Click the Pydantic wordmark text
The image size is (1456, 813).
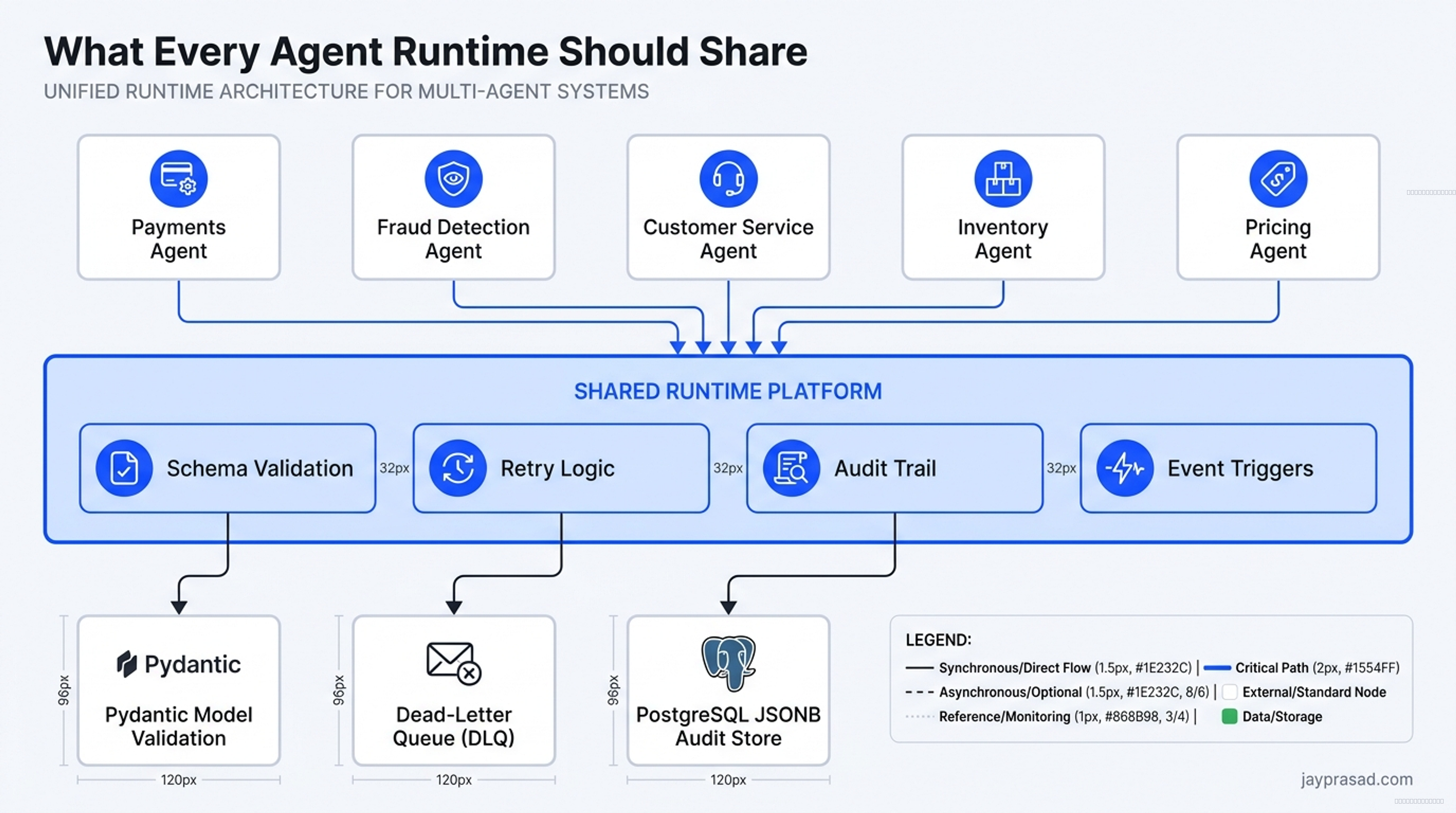click(193, 664)
